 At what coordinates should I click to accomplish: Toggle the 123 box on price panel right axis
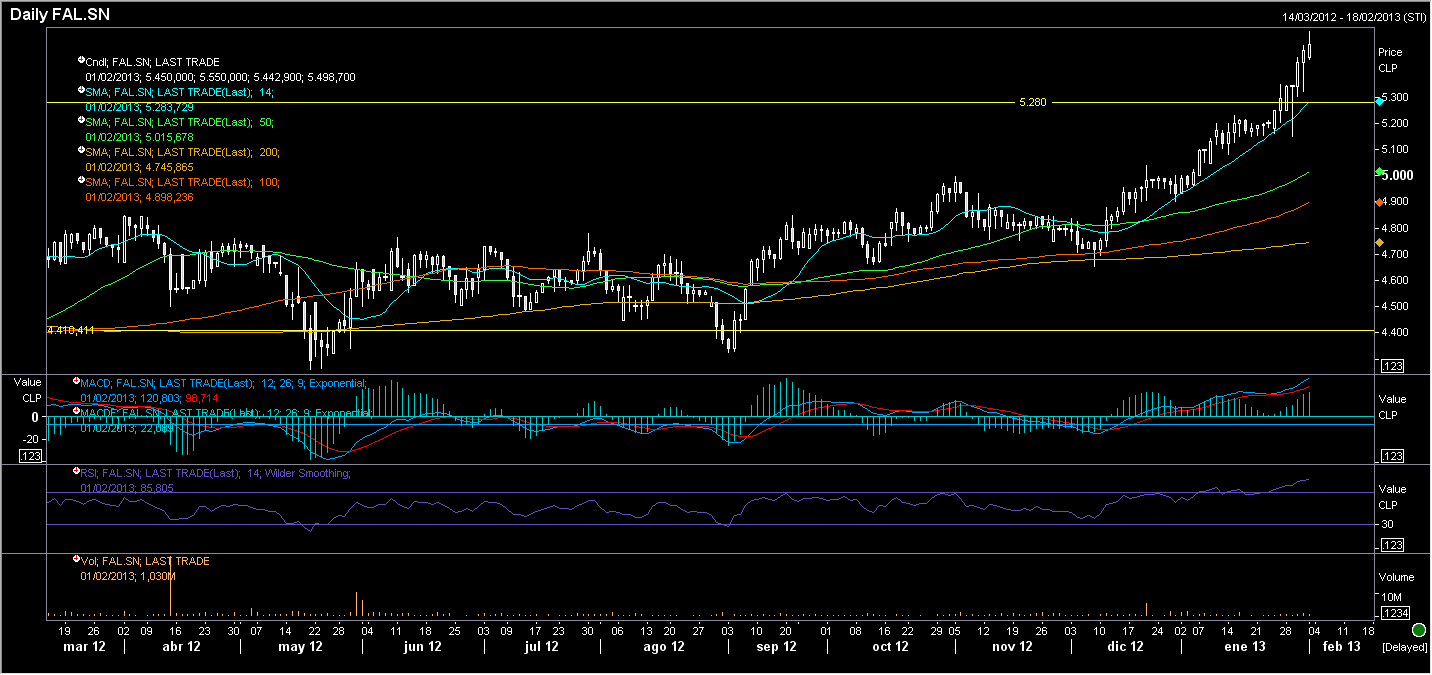(x=1391, y=366)
